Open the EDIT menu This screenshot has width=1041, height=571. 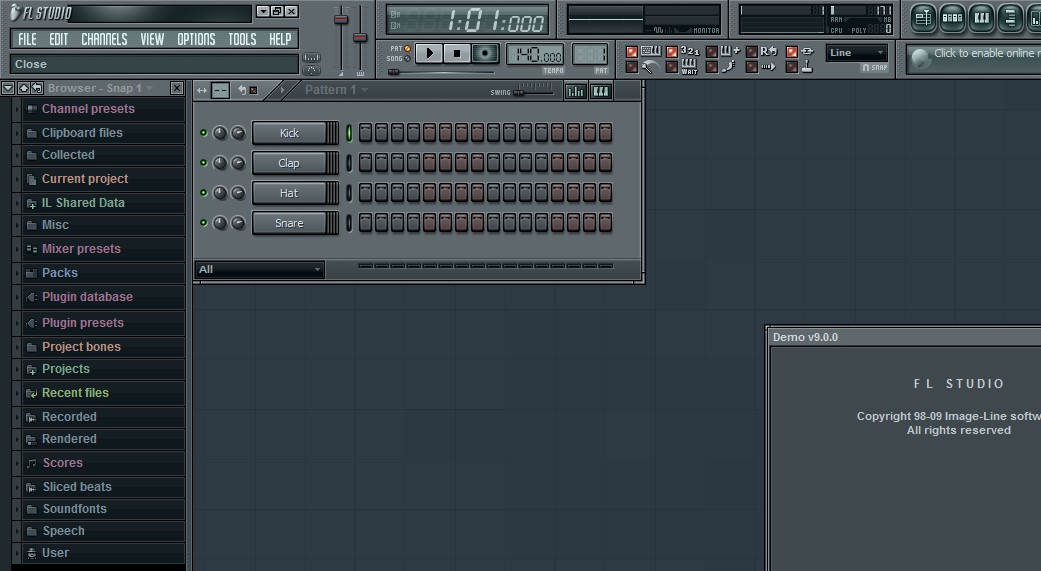[x=58, y=39]
